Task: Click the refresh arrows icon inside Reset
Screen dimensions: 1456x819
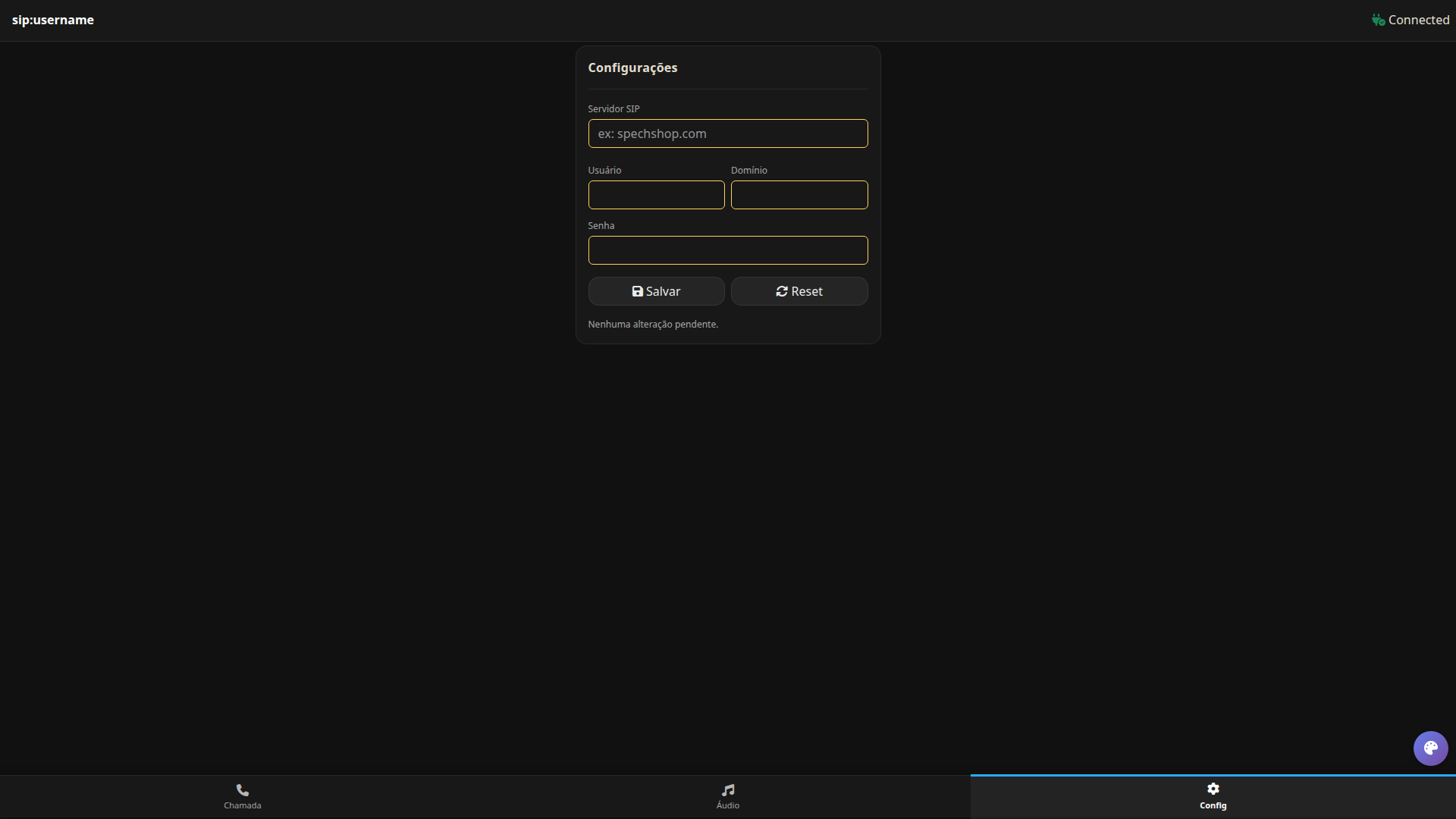Action: (x=781, y=291)
